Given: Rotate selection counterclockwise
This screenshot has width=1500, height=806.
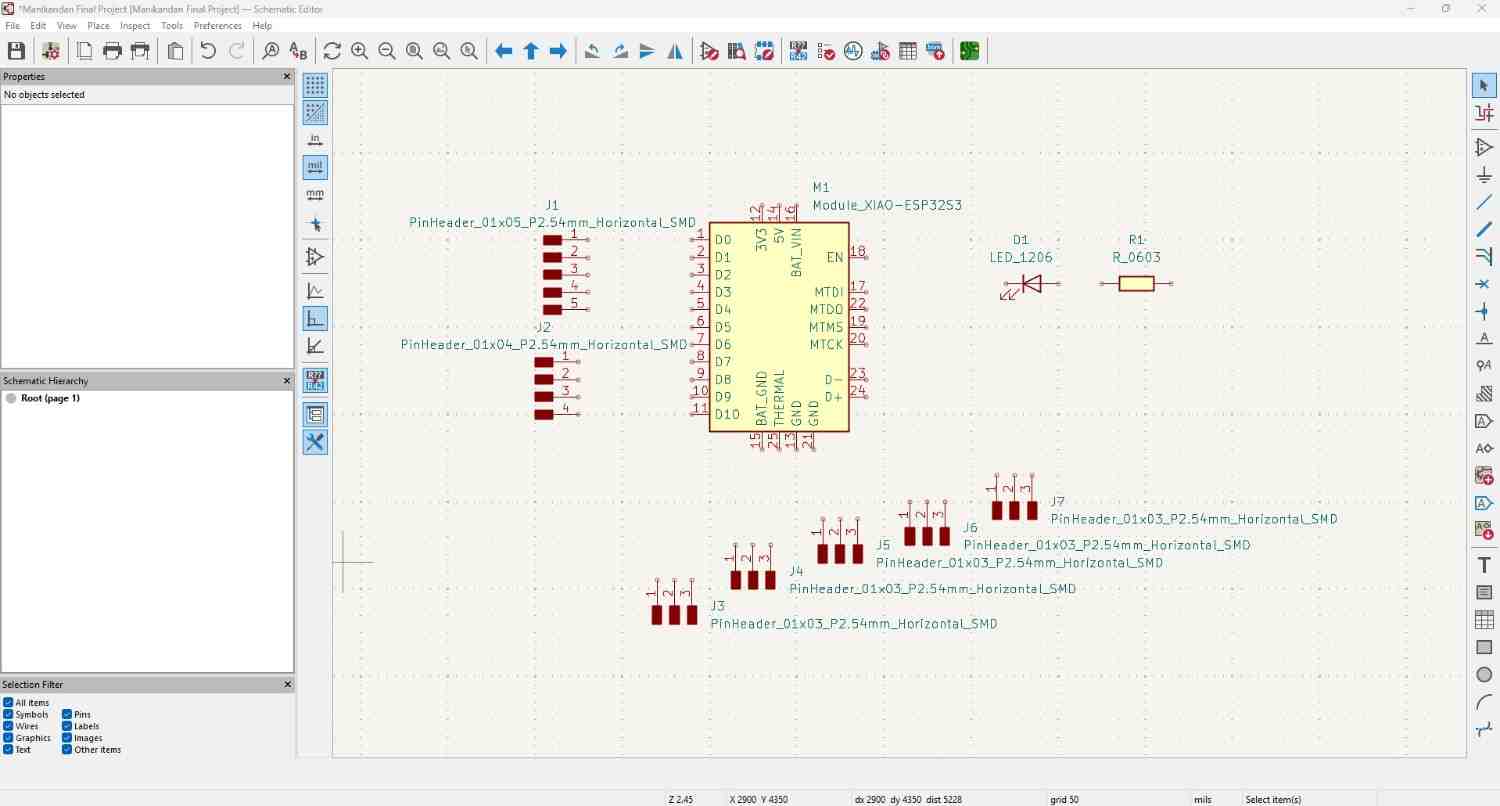Looking at the screenshot, I should [x=593, y=51].
